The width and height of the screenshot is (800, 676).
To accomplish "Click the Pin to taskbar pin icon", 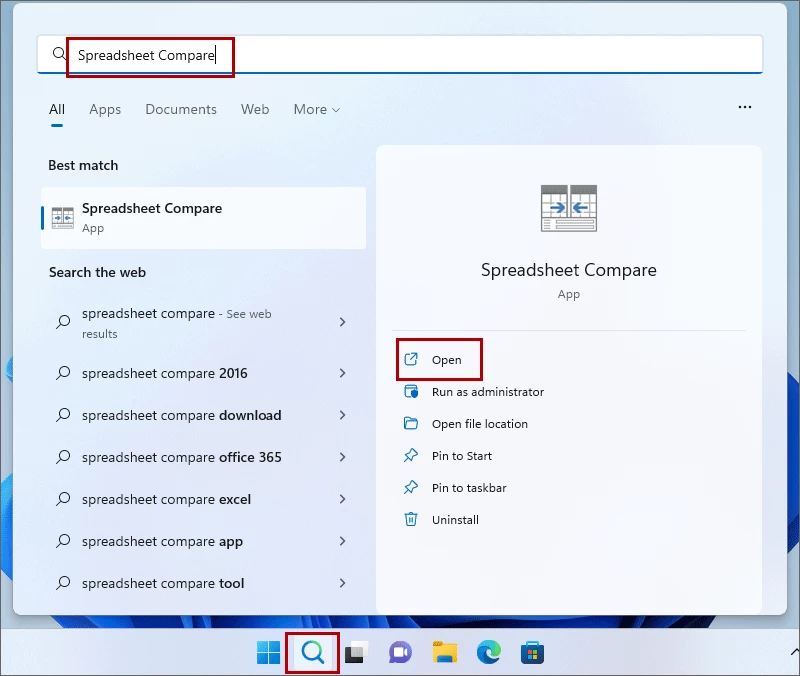I will coord(411,487).
